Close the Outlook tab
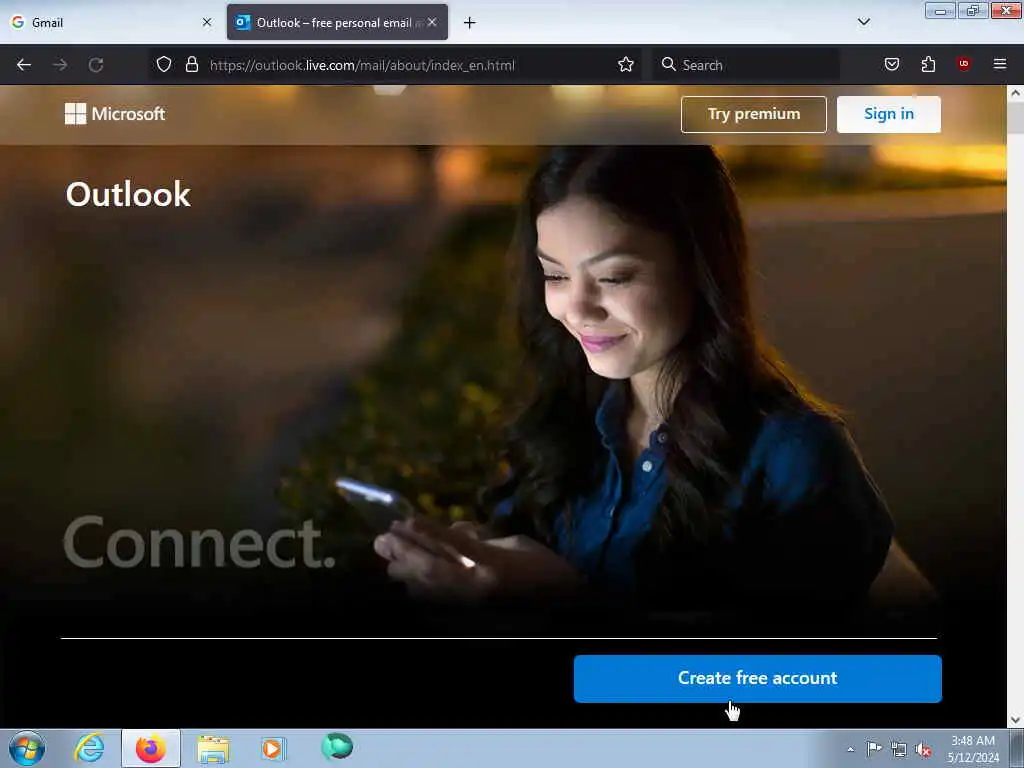1024x768 pixels. click(432, 22)
